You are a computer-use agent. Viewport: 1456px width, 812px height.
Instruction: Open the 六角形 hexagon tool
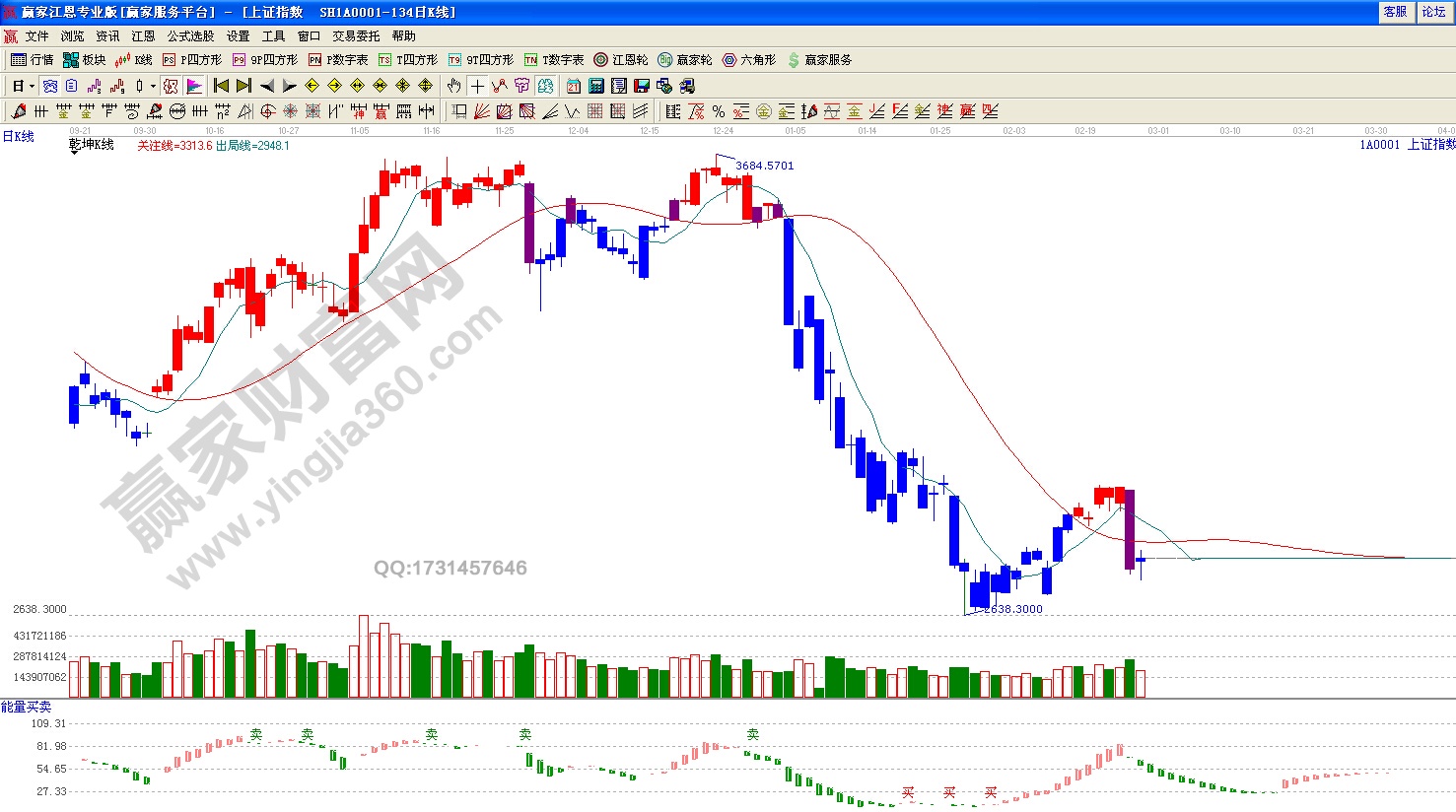[749, 60]
